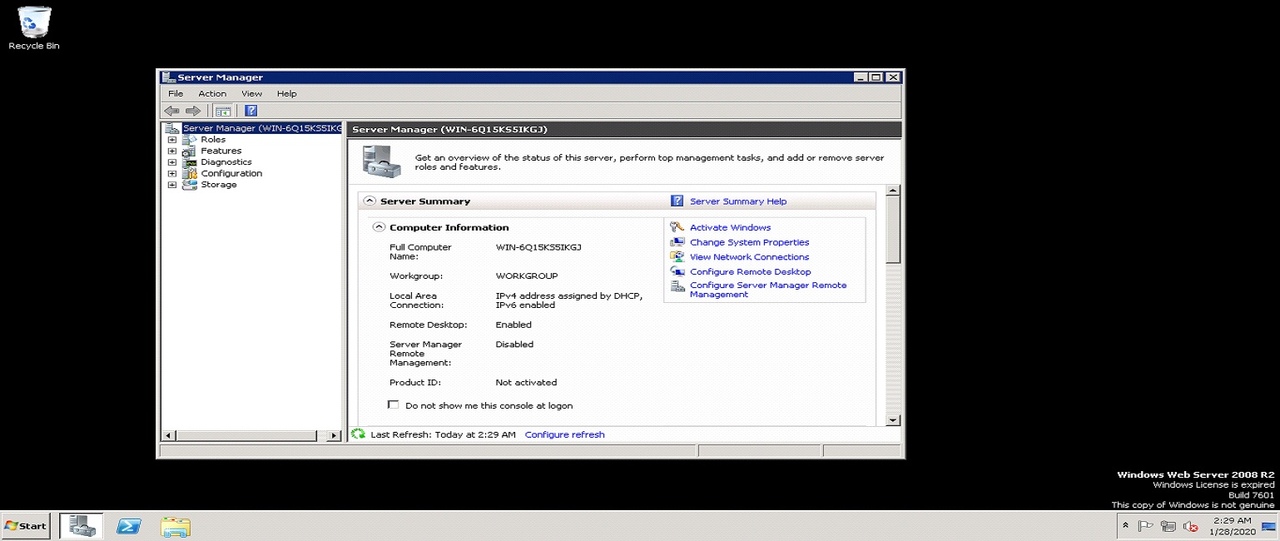
Task: Click the details pane scroll-up arrow
Action: (894, 190)
